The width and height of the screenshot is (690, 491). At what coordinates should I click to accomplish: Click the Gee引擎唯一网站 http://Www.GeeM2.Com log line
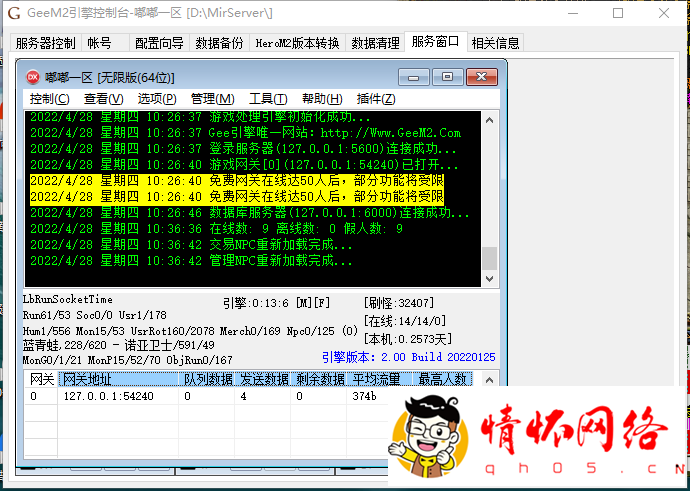tap(246, 133)
